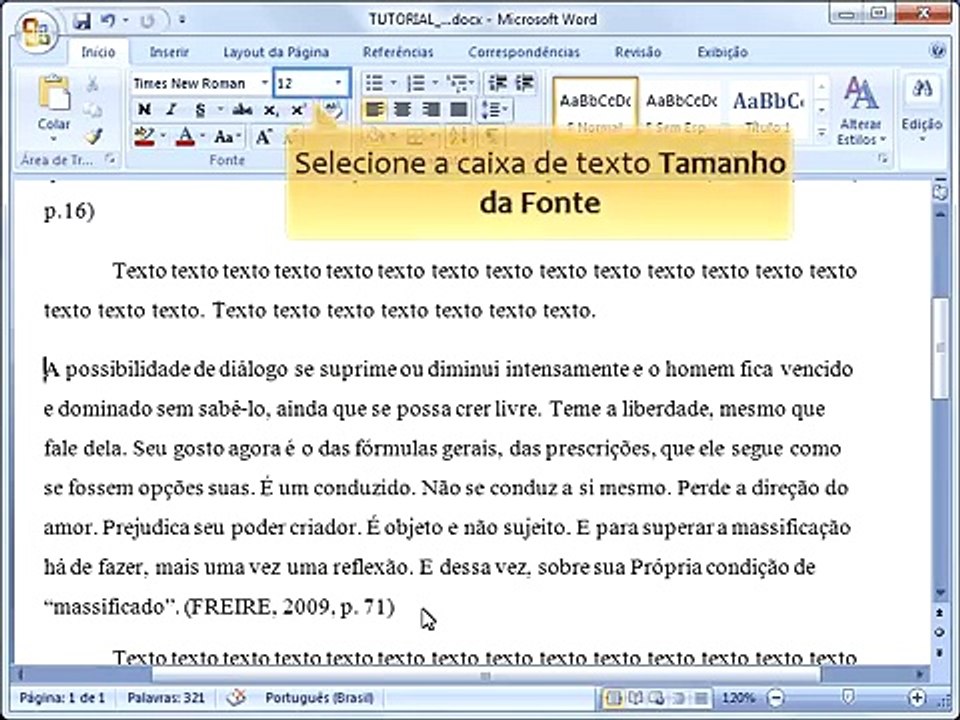960x720 pixels.
Task: Toggle underline (S) formatting
Action: click(200, 110)
